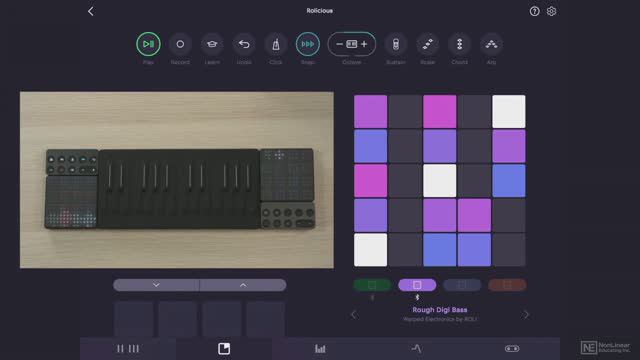The width and height of the screenshot is (640, 360).
Task: Go back using the top-left arrow
Action: [91, 11]
